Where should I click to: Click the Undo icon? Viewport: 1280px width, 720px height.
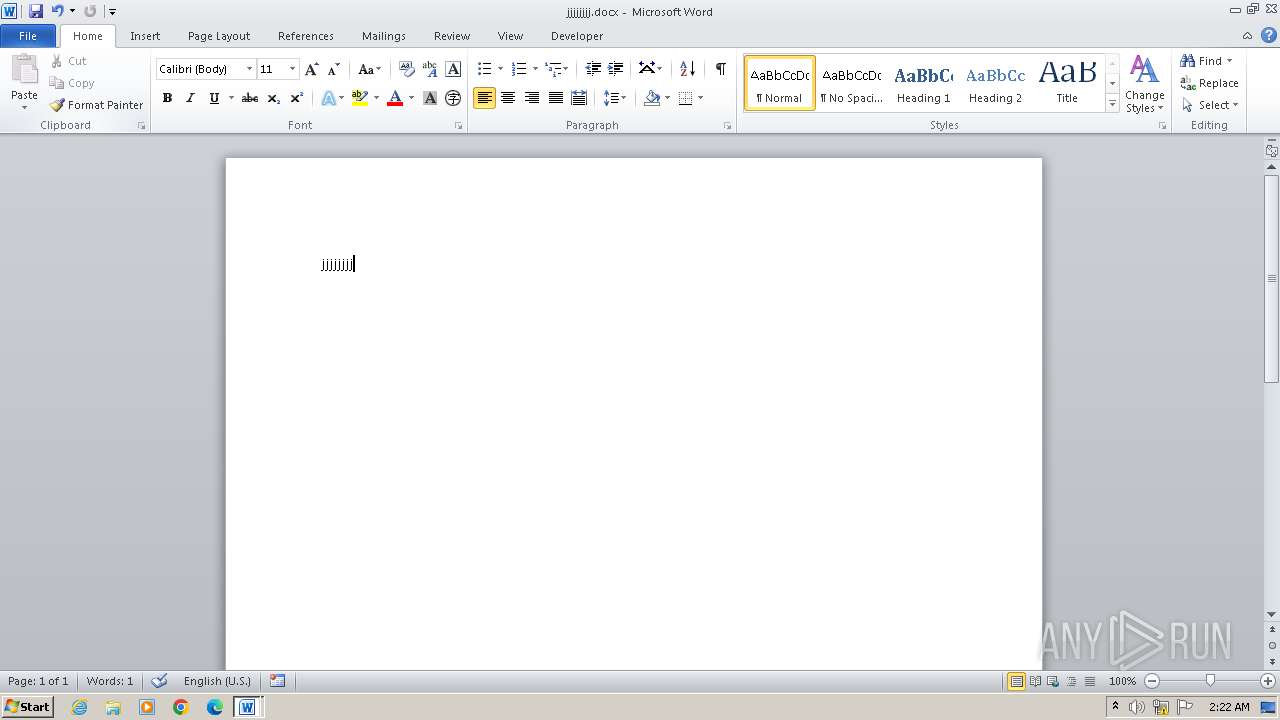[58, 11]
